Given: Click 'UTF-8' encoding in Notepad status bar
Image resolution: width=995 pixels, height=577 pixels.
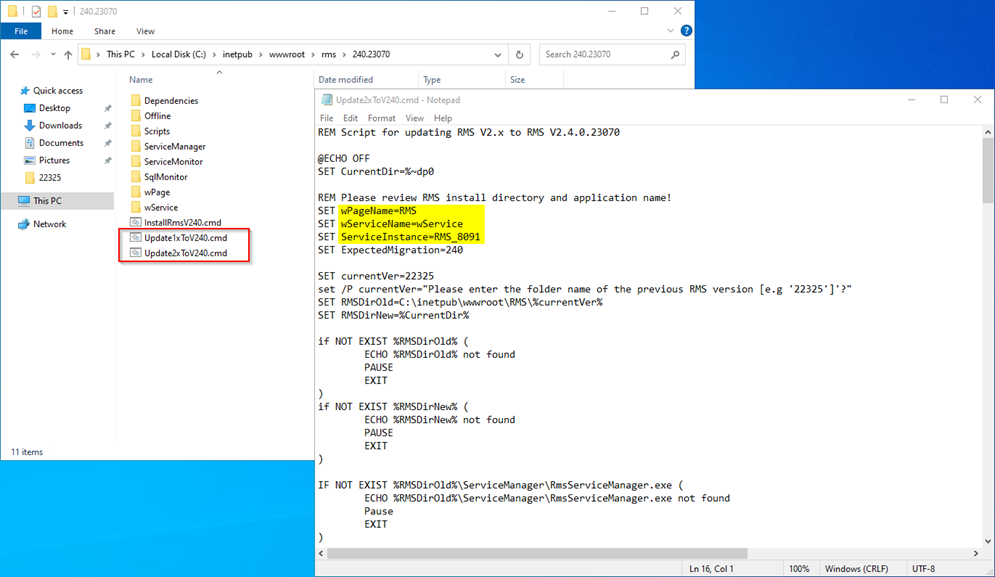Looking at the screenshot, I should pos(923,569).
